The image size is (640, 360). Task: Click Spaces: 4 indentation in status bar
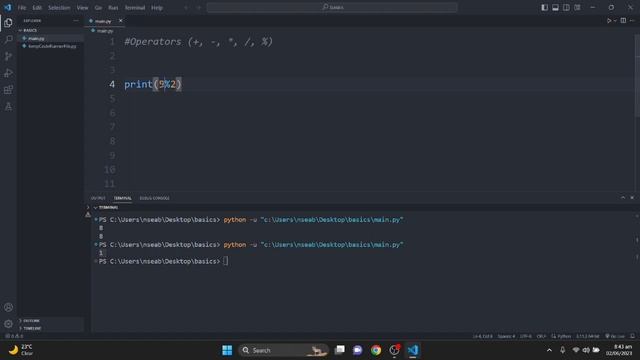click(x=506, y=336)
